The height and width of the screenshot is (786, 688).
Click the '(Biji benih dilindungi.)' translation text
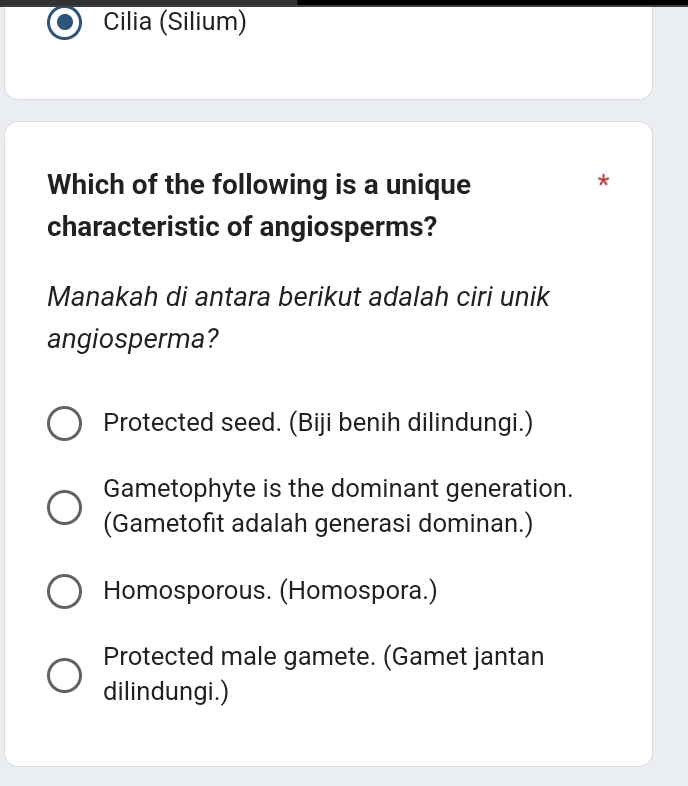click(x=410, y=423)
